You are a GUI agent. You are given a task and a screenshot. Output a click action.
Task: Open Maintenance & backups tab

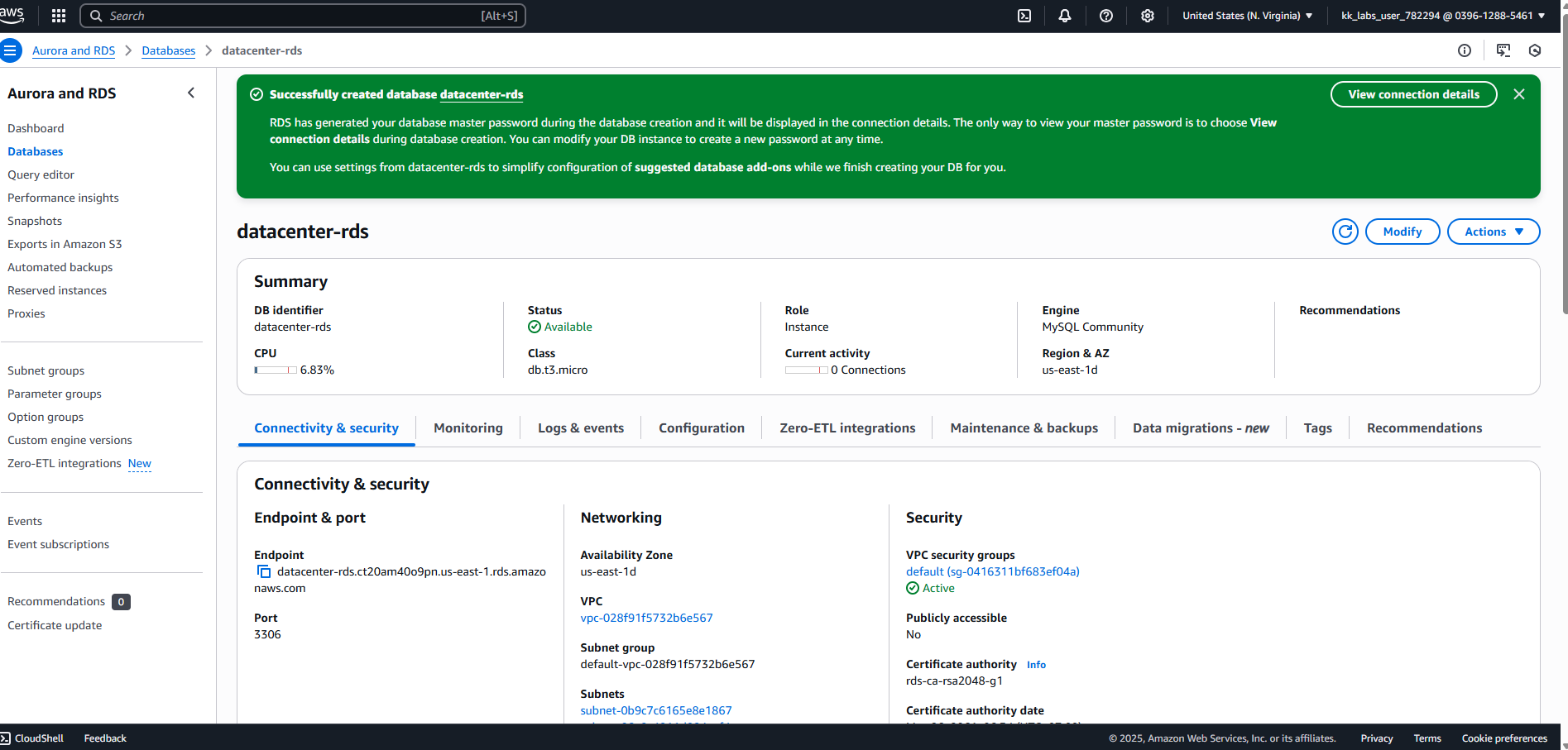tap(1024, 428)
